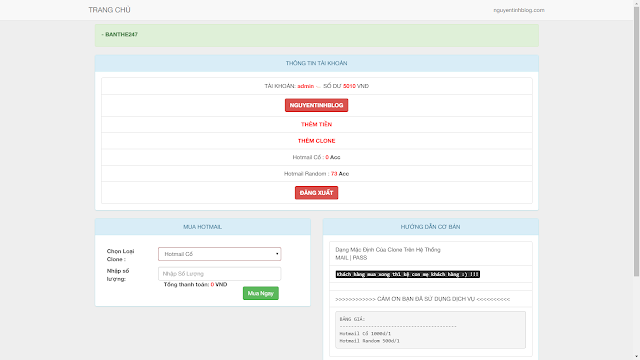Click the green Mua Ngay button
The image size is (640, 360).
pyautogui.click(x=261, y=293)
